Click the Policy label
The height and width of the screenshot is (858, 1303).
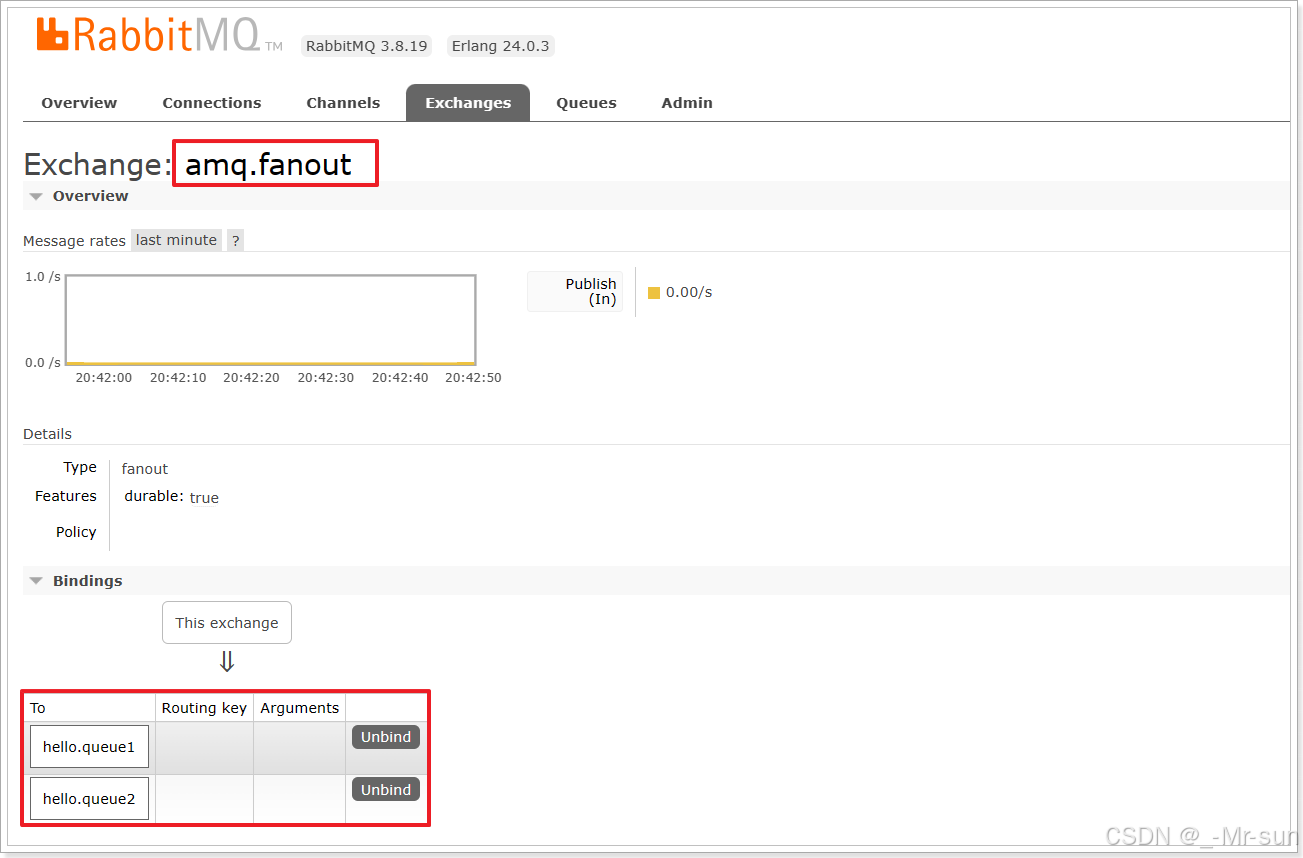click(x=76, y=532)
